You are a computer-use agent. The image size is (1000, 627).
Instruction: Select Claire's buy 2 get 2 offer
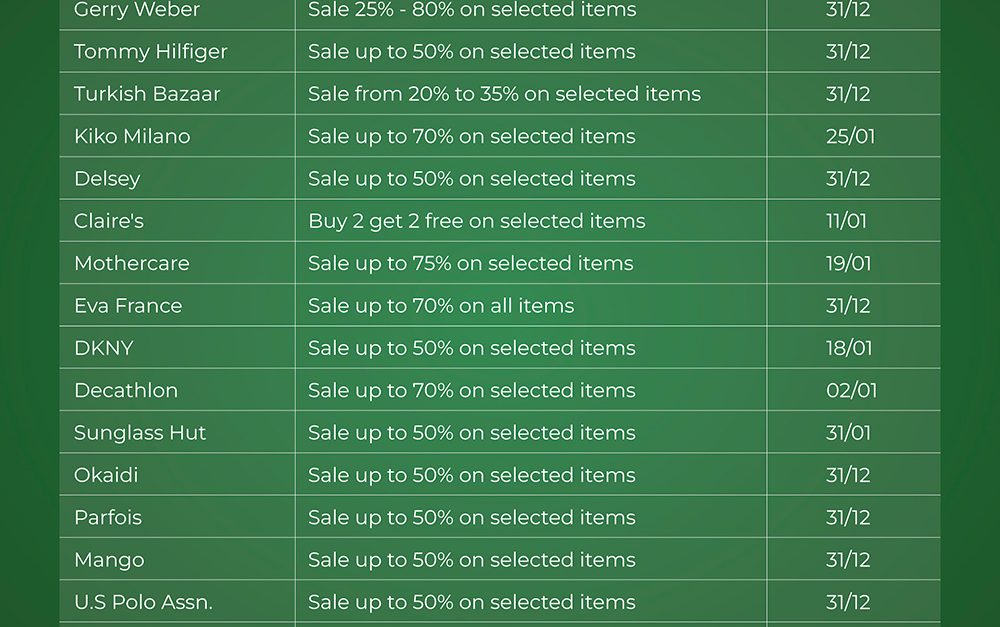pyautogui.click(x=476, y=221)
